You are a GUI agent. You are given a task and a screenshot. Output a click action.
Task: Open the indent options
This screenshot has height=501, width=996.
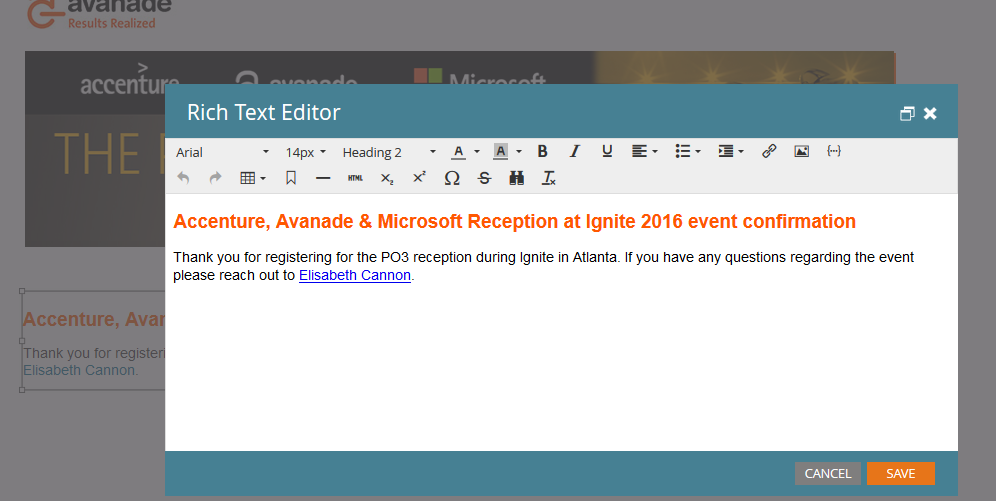[730, 151]
